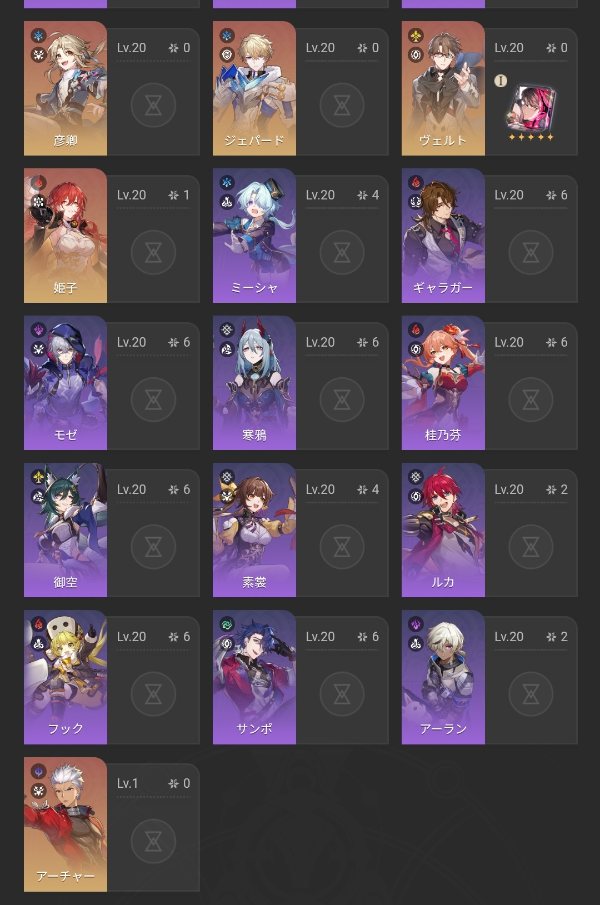Open the アーラン character portrait
The image size is (600, 905).
tap(443, 677)
